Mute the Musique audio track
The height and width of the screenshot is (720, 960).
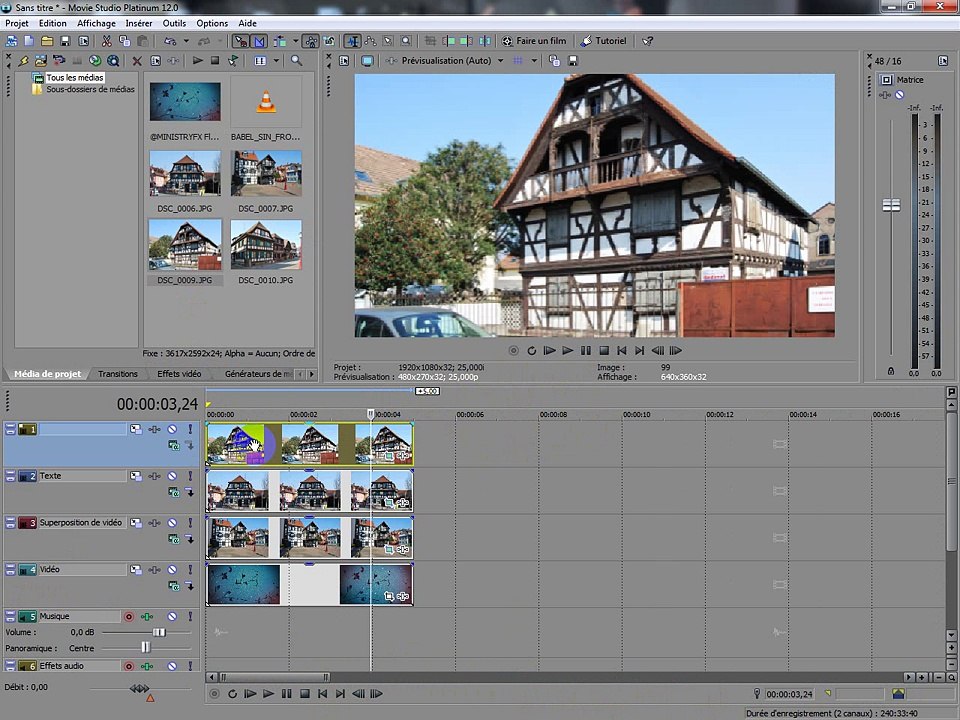point(172,617)
